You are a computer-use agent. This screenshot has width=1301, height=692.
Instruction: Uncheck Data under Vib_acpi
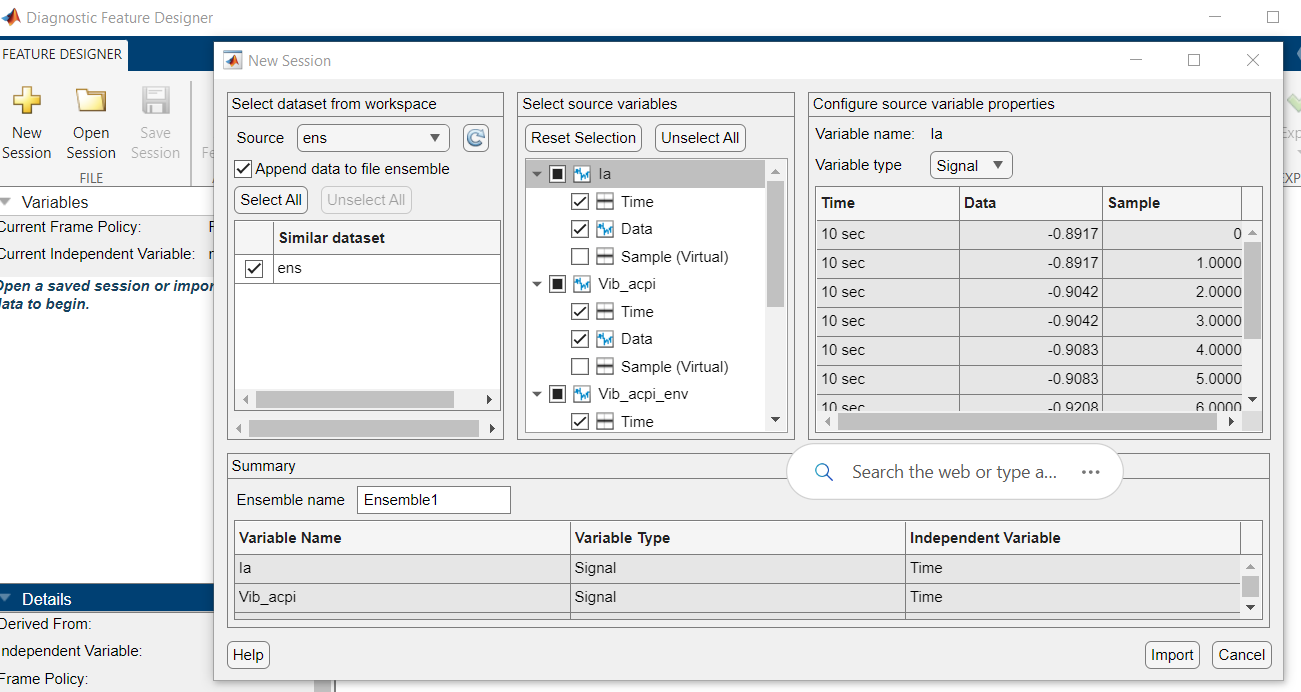coord(580,339)
